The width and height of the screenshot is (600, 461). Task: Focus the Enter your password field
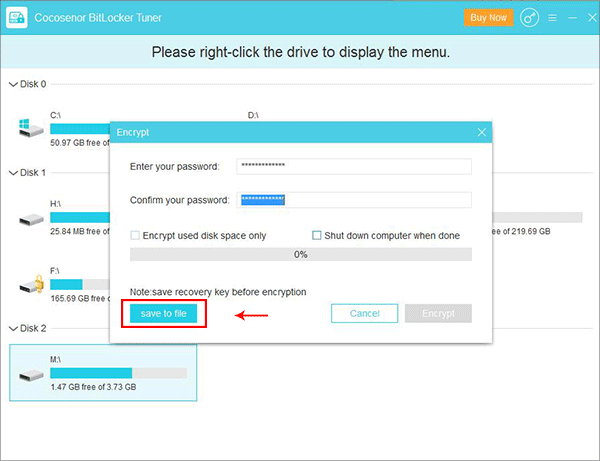click(x=354, y=166)
